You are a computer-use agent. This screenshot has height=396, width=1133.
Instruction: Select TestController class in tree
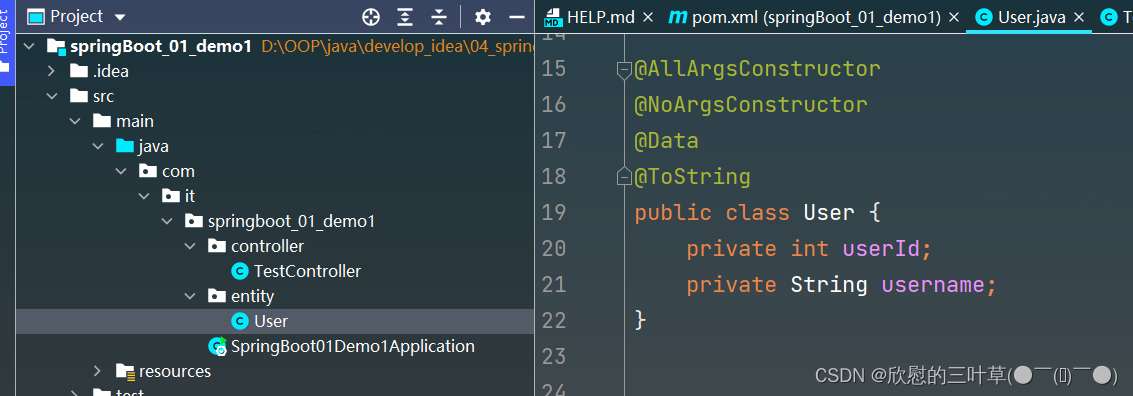click(x=307, y=272)
